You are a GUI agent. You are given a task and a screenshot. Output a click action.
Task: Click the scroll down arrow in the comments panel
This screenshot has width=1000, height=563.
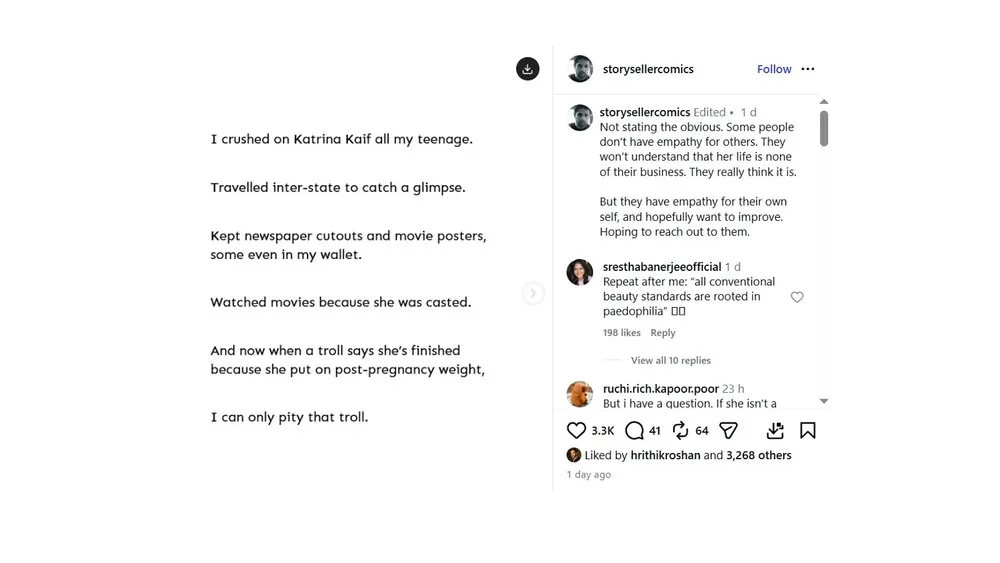tap(824, 401)
